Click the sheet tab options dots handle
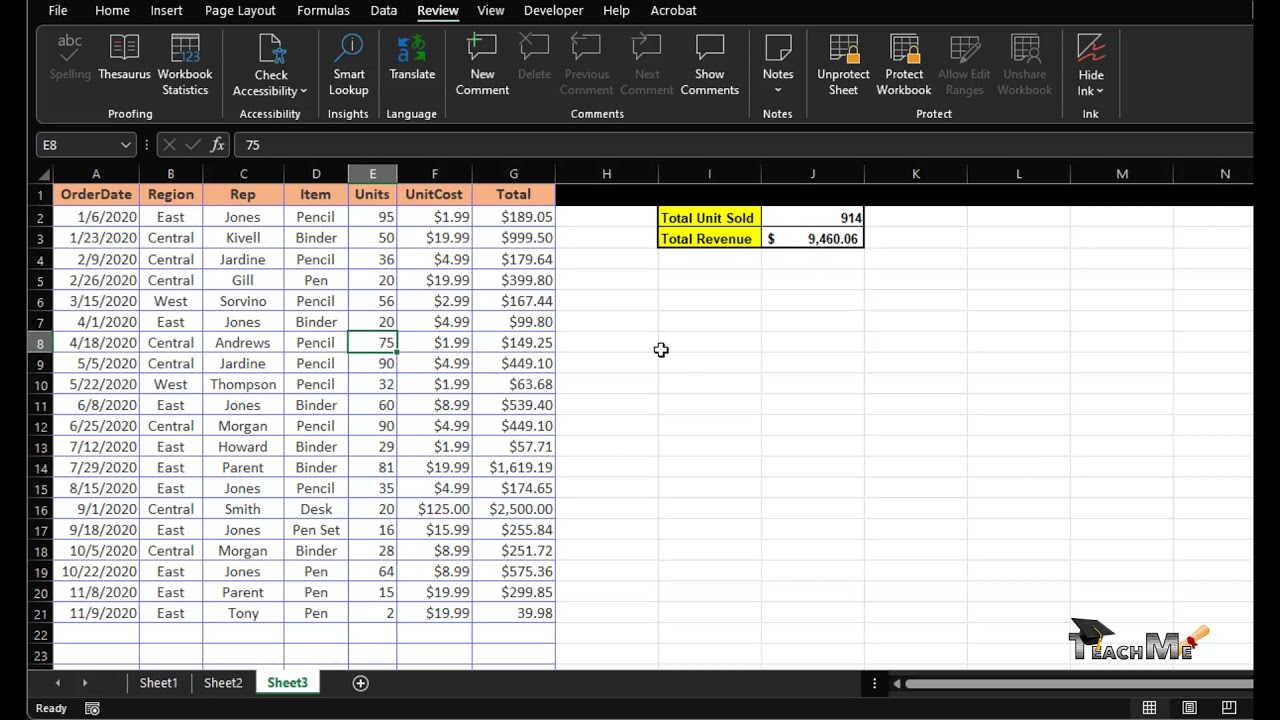This screenshot has height=720, width=1280. tap(874, 684)
